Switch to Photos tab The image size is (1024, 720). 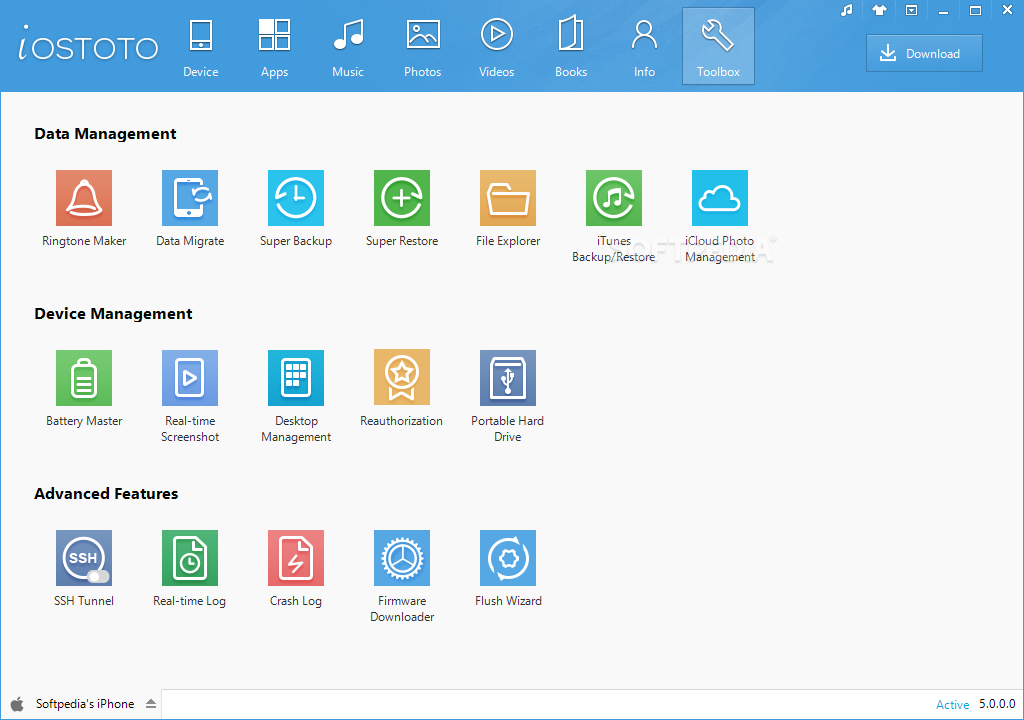pyautogui.click(x=423, y=47)
